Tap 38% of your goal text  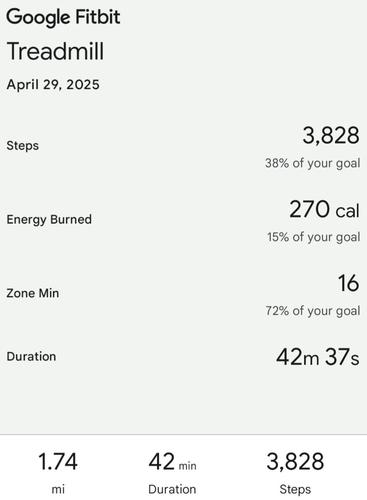(313, 163)
